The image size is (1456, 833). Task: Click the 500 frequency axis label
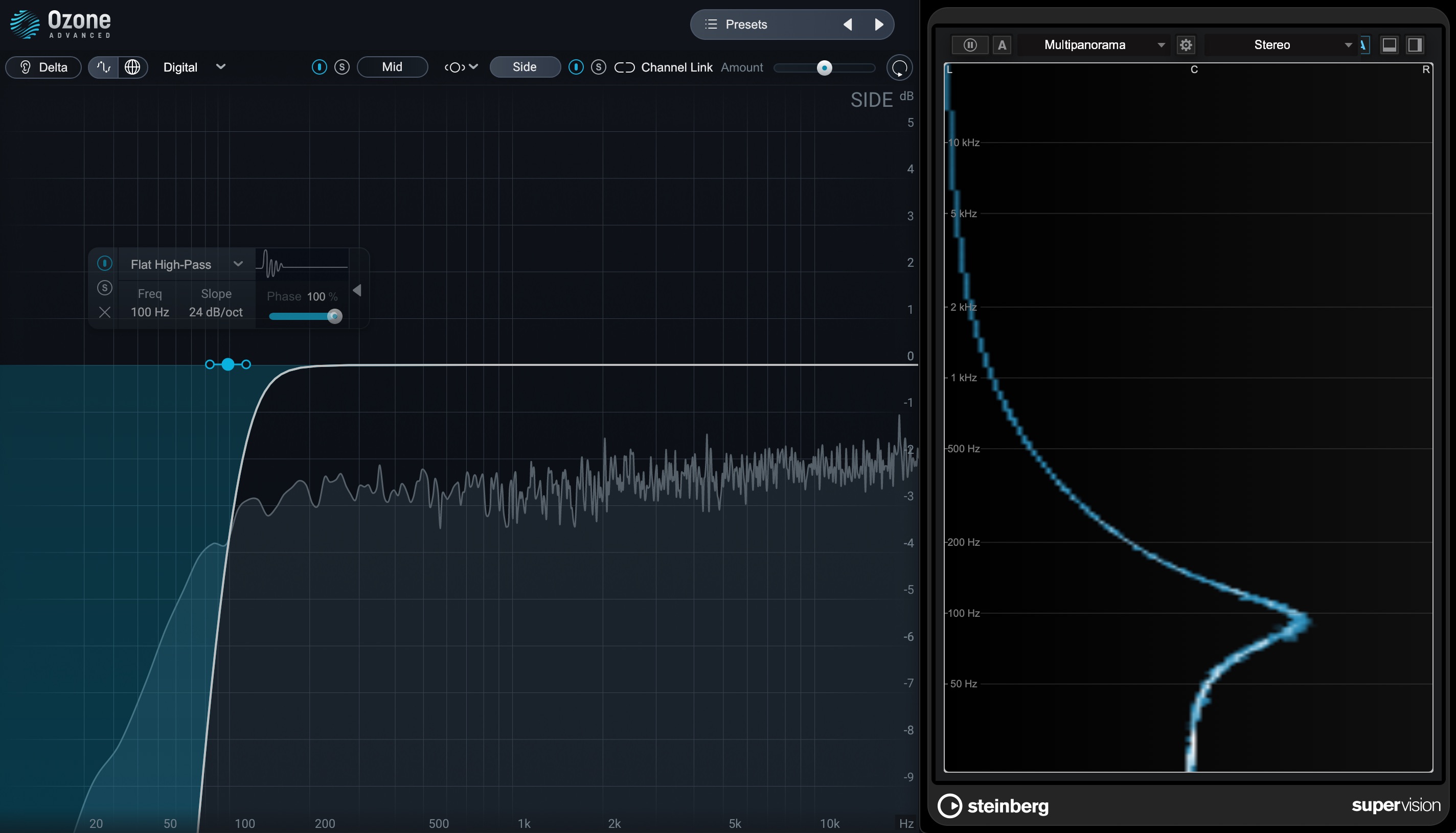click(439, 823)
